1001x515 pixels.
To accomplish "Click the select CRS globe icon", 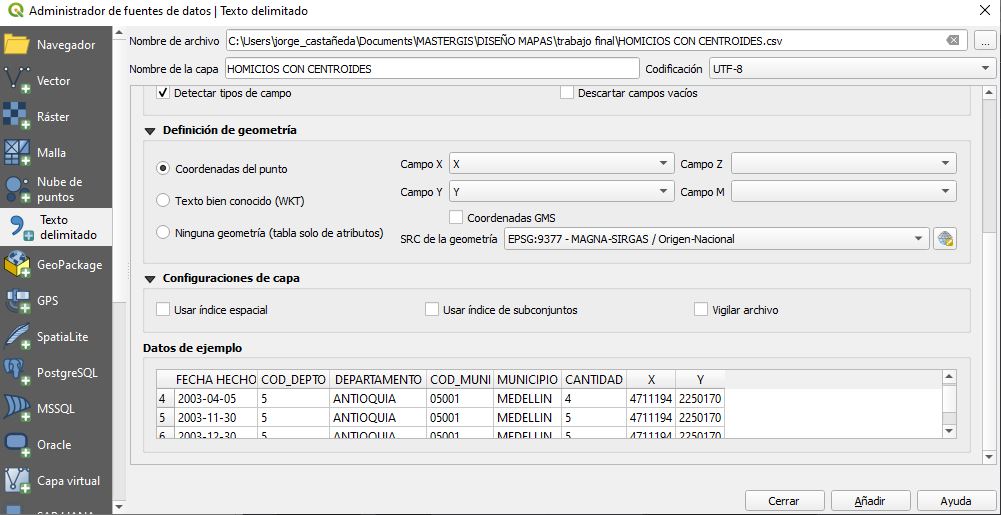I will [x=945, y=239].
